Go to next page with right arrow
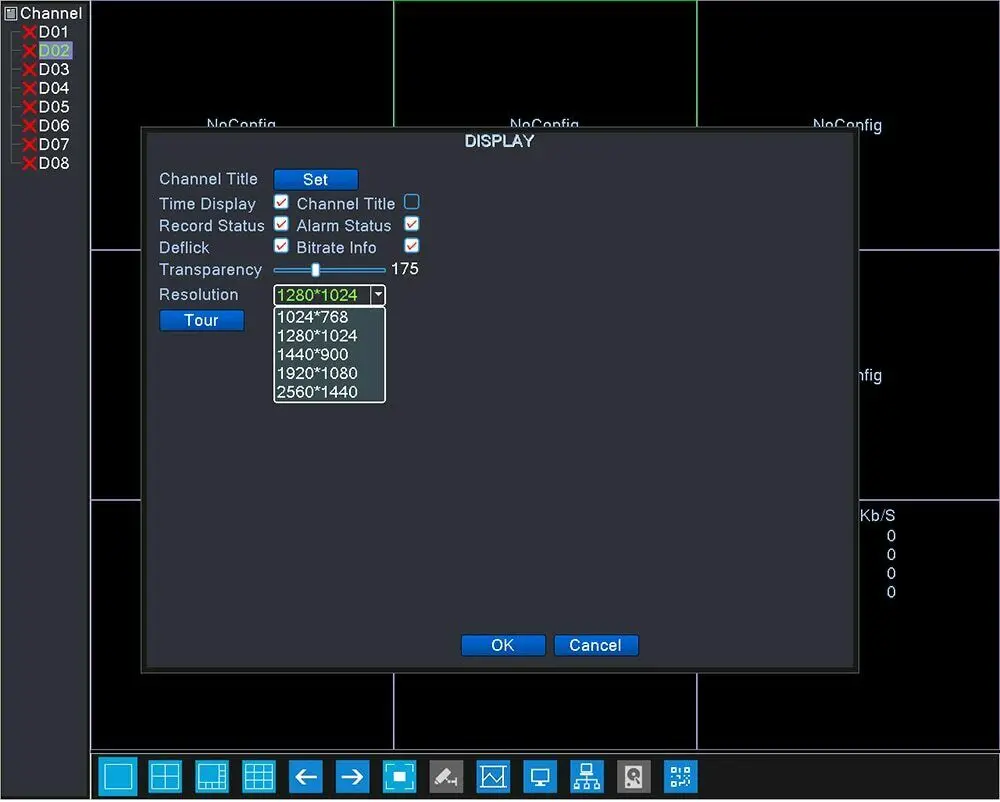The width and height of the screenshot is (1000, 802). tap(352, 778)
